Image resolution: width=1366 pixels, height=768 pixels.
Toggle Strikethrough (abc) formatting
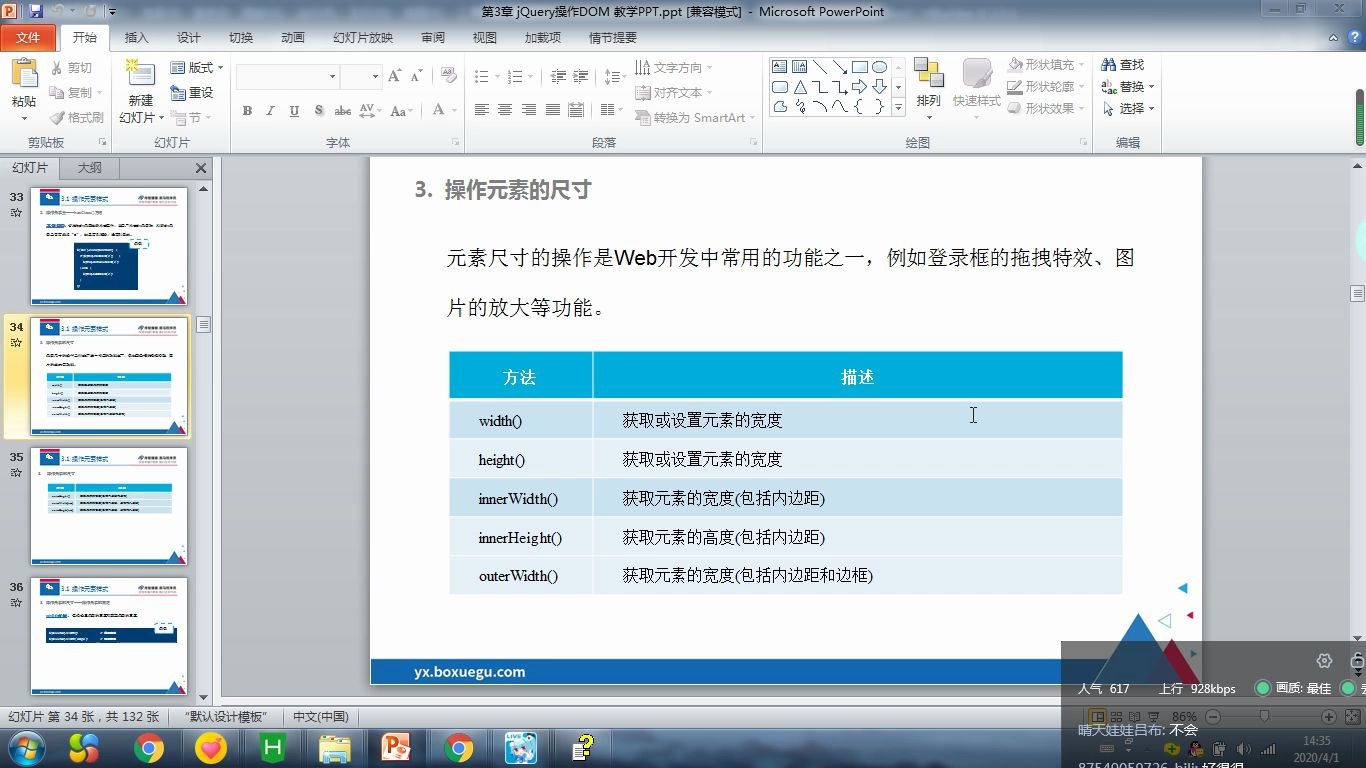pos(343,111)
